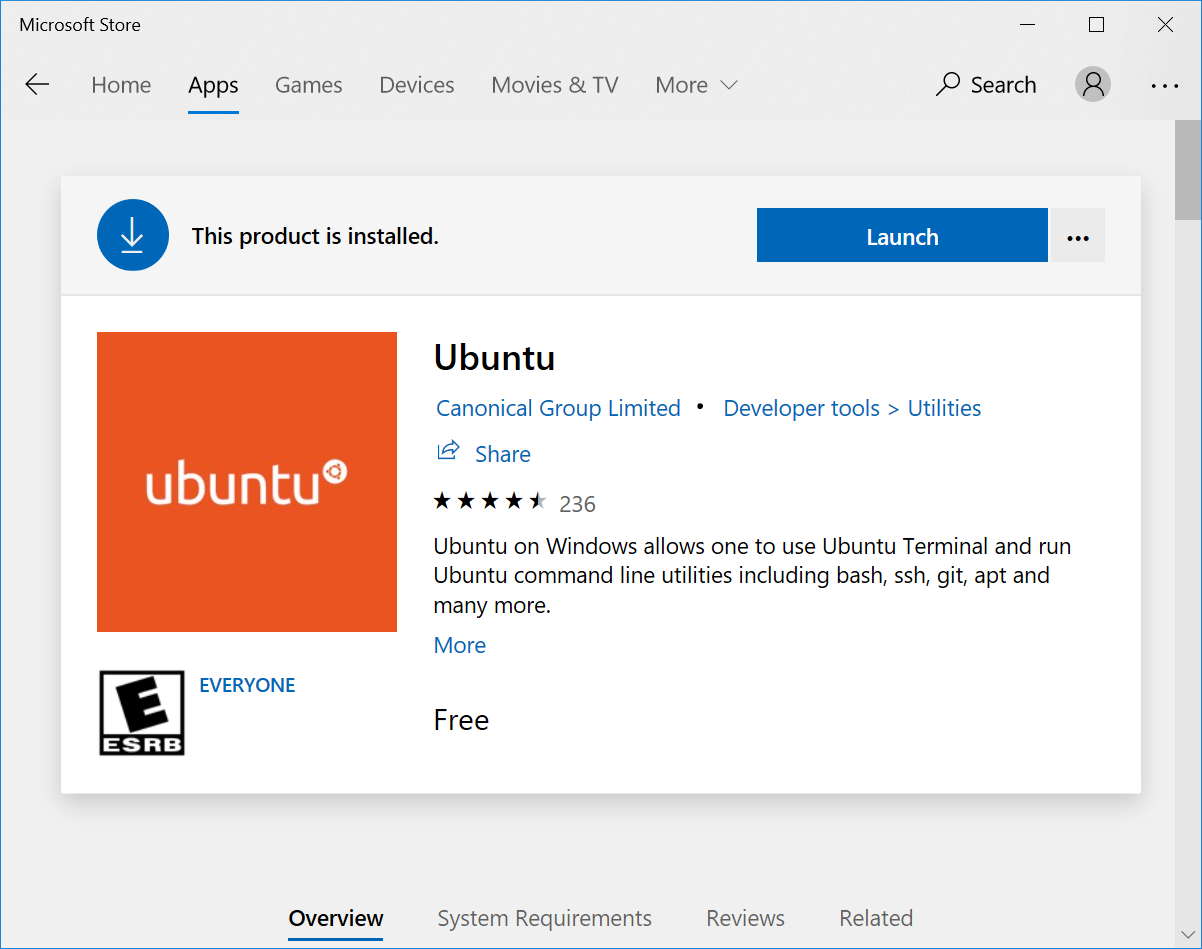Expand the More dropdown menu
This screenshot has height=949, width=1202.
(x=696, y=85)
